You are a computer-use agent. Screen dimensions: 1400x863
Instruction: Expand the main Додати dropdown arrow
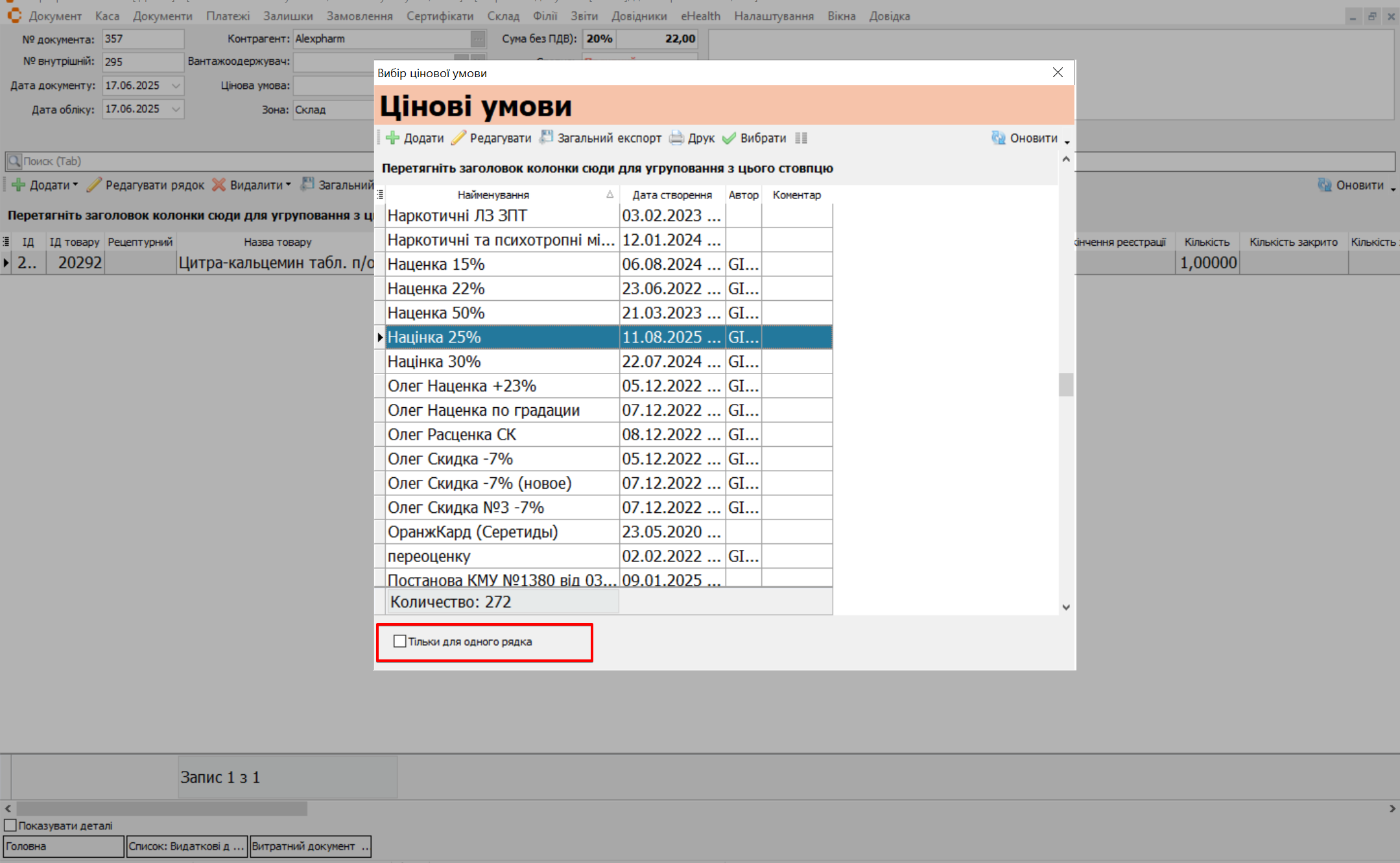(x=75, y=185)
